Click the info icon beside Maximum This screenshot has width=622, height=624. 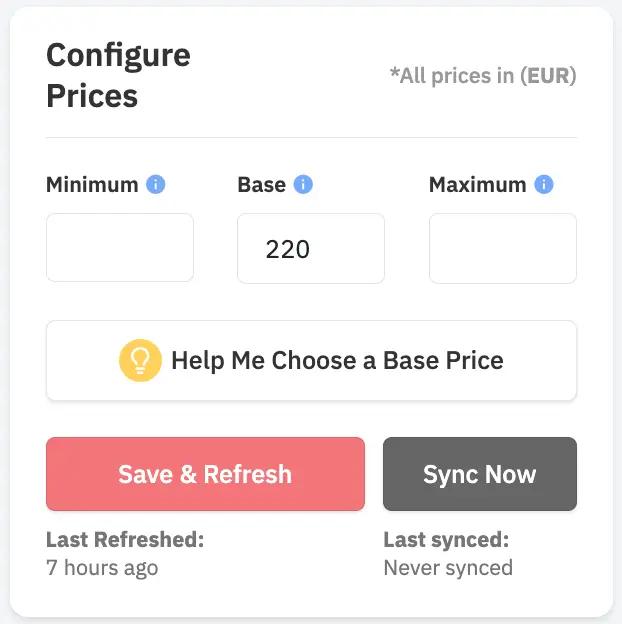pos(544,185)
